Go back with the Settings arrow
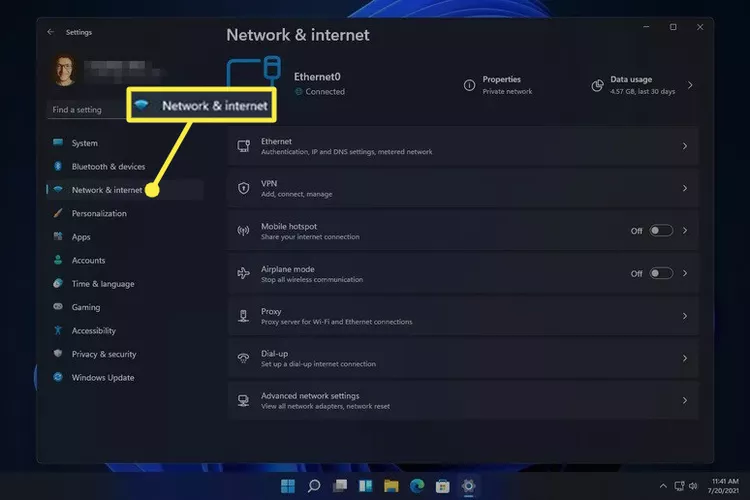 tap(51, 32)
